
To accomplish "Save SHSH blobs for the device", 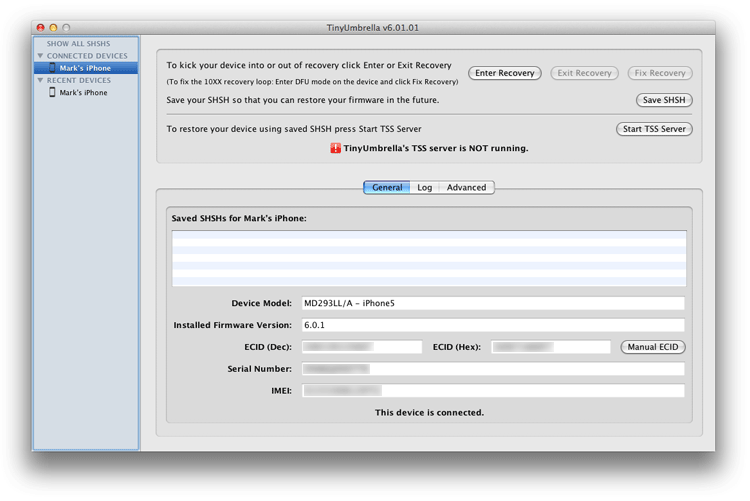I will pos(664,100).
